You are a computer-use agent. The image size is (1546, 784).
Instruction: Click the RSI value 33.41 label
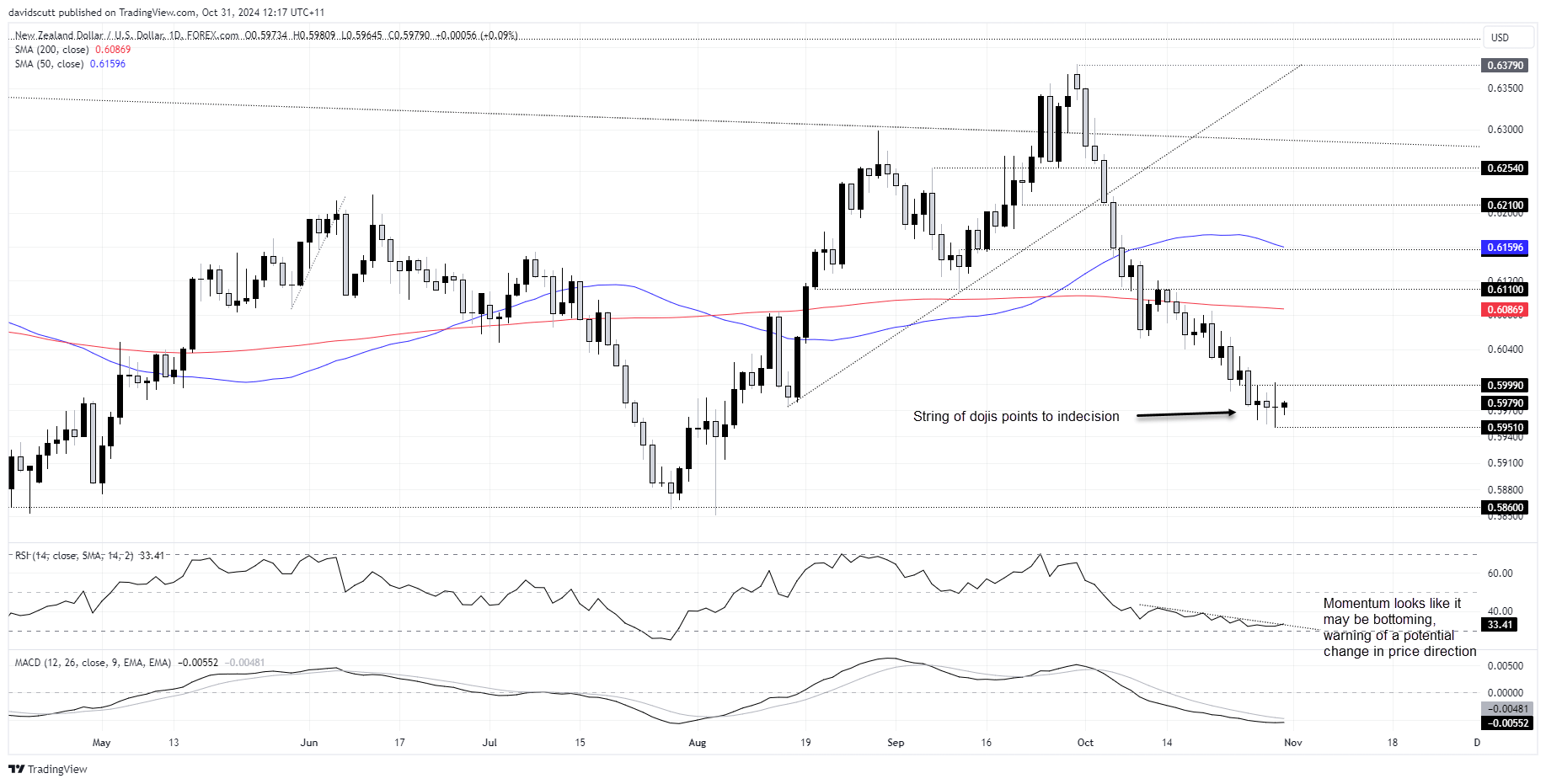click(1500, 624)
